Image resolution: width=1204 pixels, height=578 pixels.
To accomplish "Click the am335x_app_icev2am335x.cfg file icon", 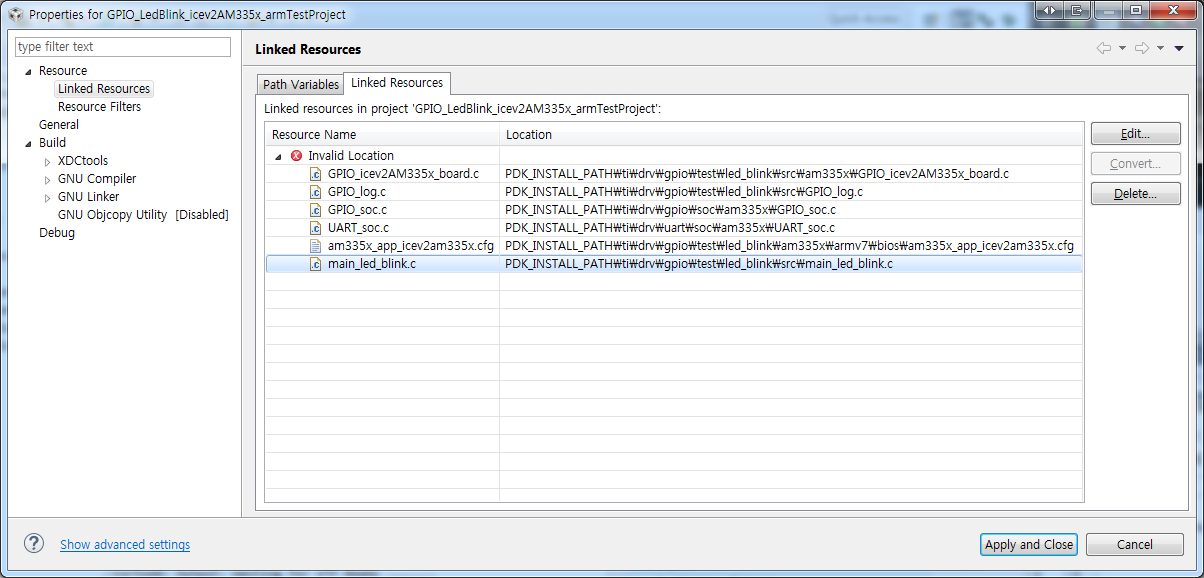I will (x=316, y=246).
